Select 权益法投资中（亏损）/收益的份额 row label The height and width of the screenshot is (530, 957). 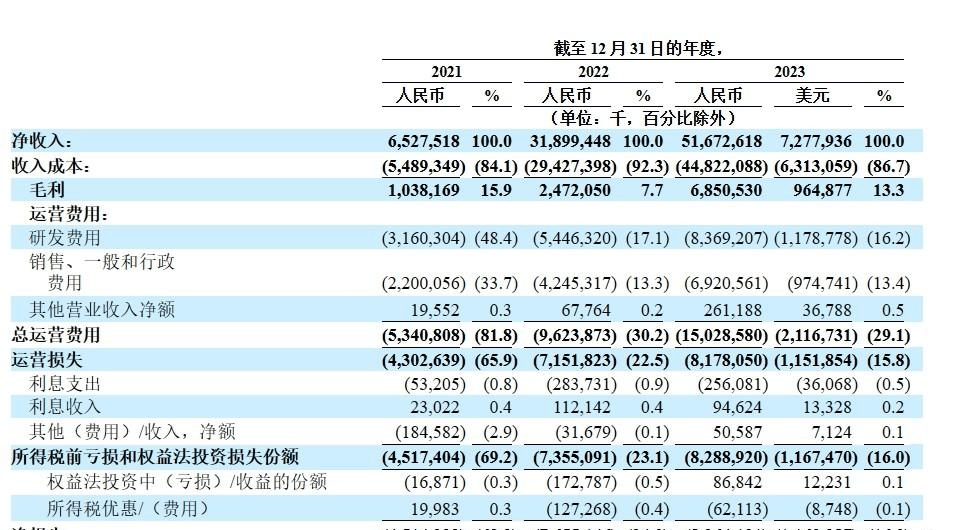click(187, 482)
